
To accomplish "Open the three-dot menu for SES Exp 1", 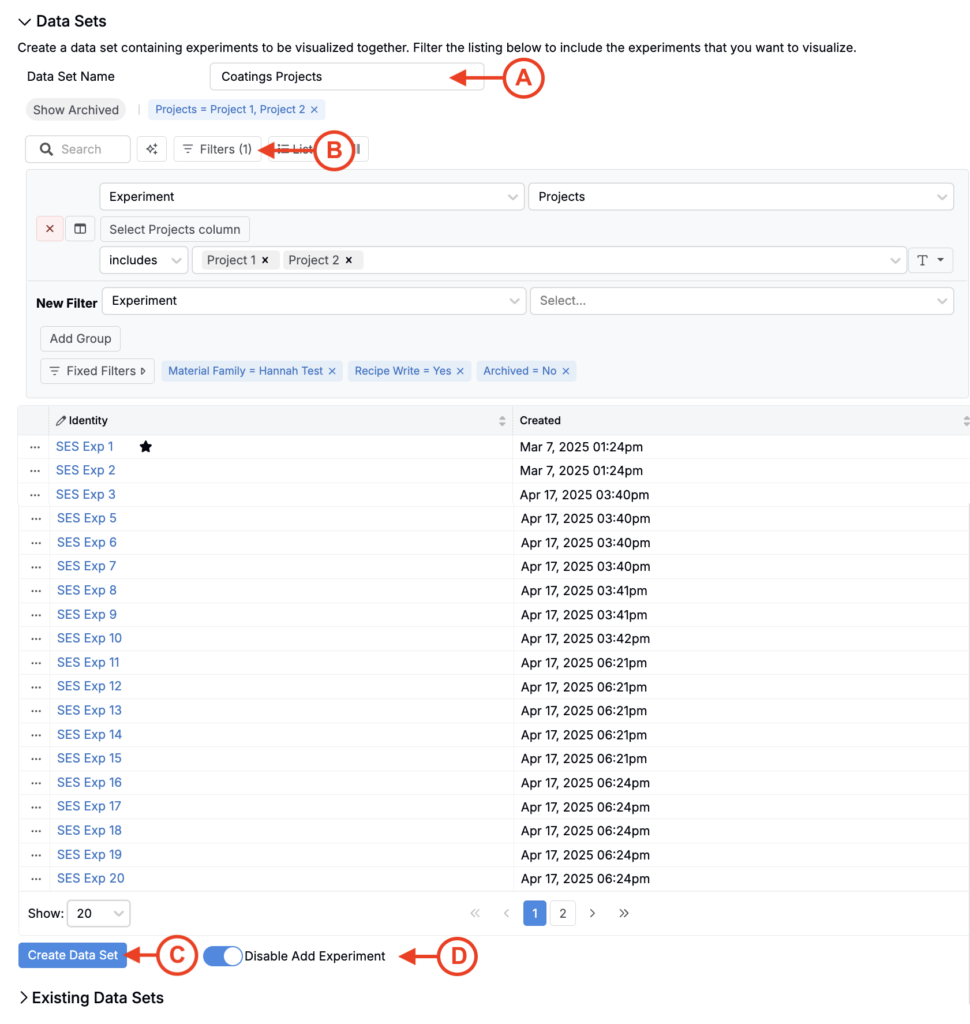I will click(x=35, y=447).
